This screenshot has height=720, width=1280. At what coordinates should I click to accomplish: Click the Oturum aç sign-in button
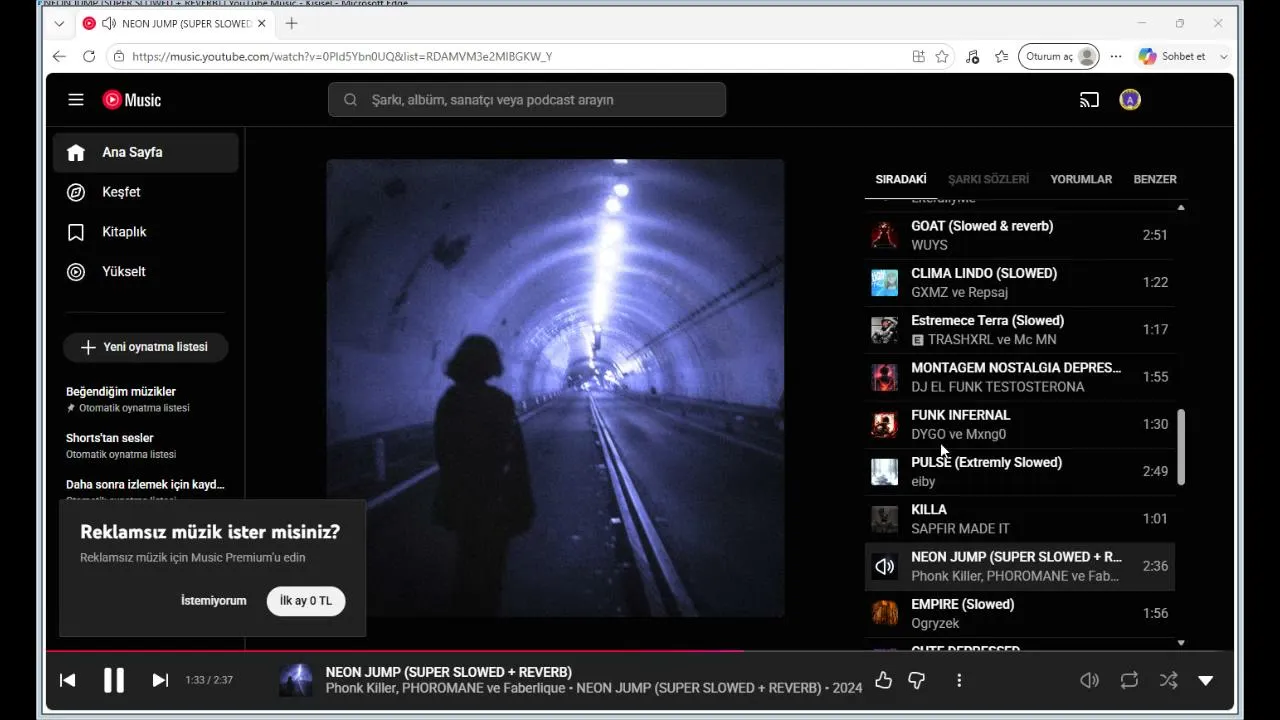click(1058, 57)
